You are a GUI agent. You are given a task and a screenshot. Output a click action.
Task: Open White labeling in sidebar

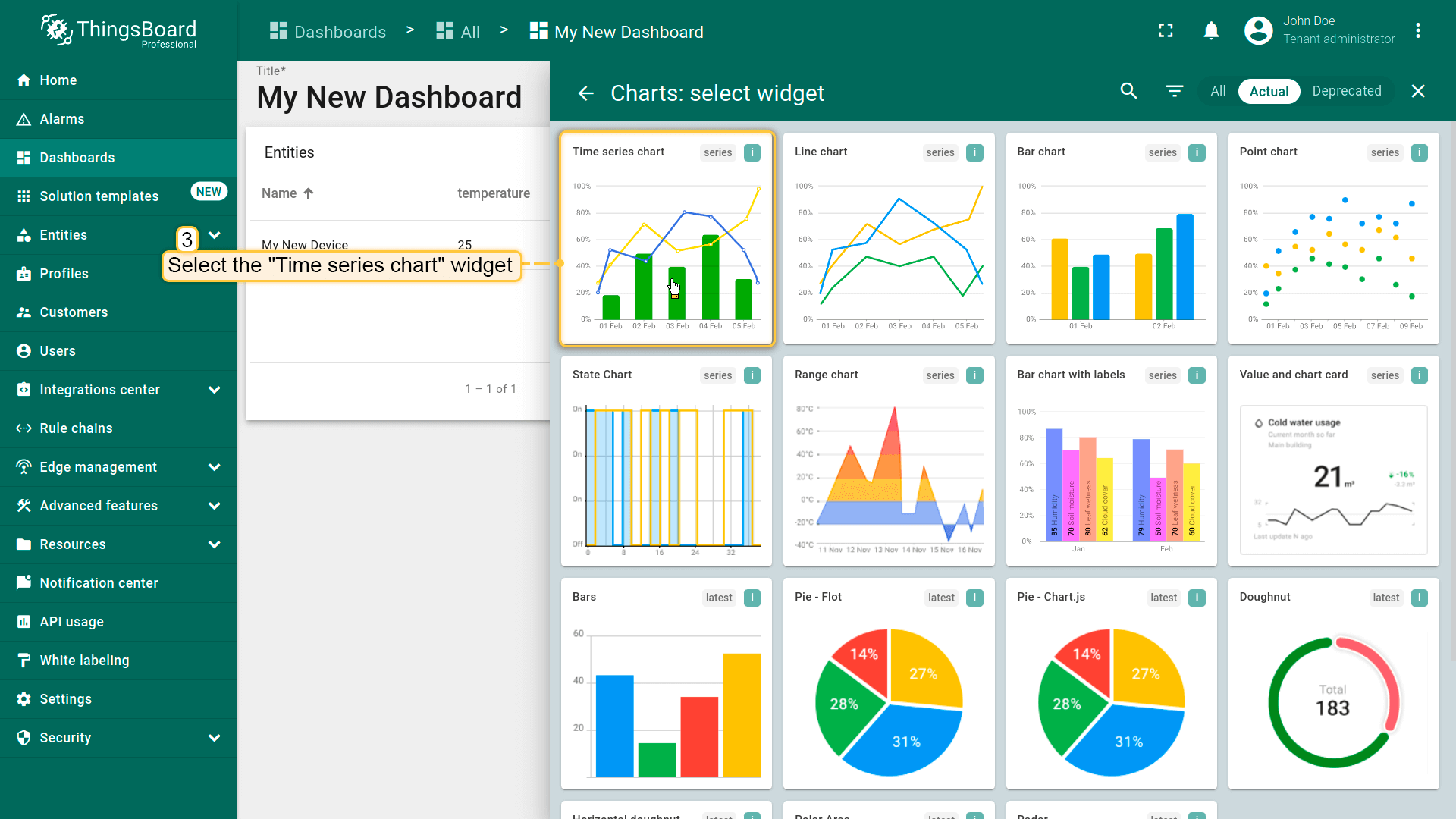[x=118, y=661]
